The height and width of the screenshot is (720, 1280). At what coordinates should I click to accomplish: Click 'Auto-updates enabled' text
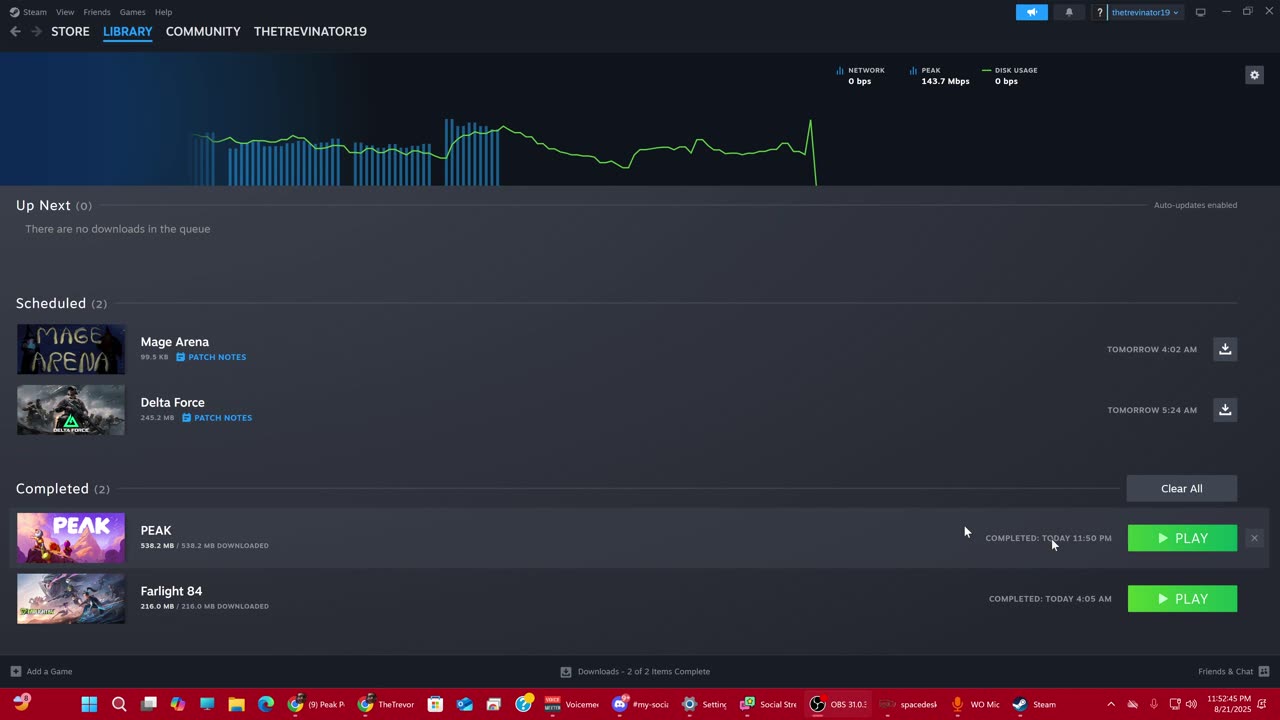(x=1196, y=205)
